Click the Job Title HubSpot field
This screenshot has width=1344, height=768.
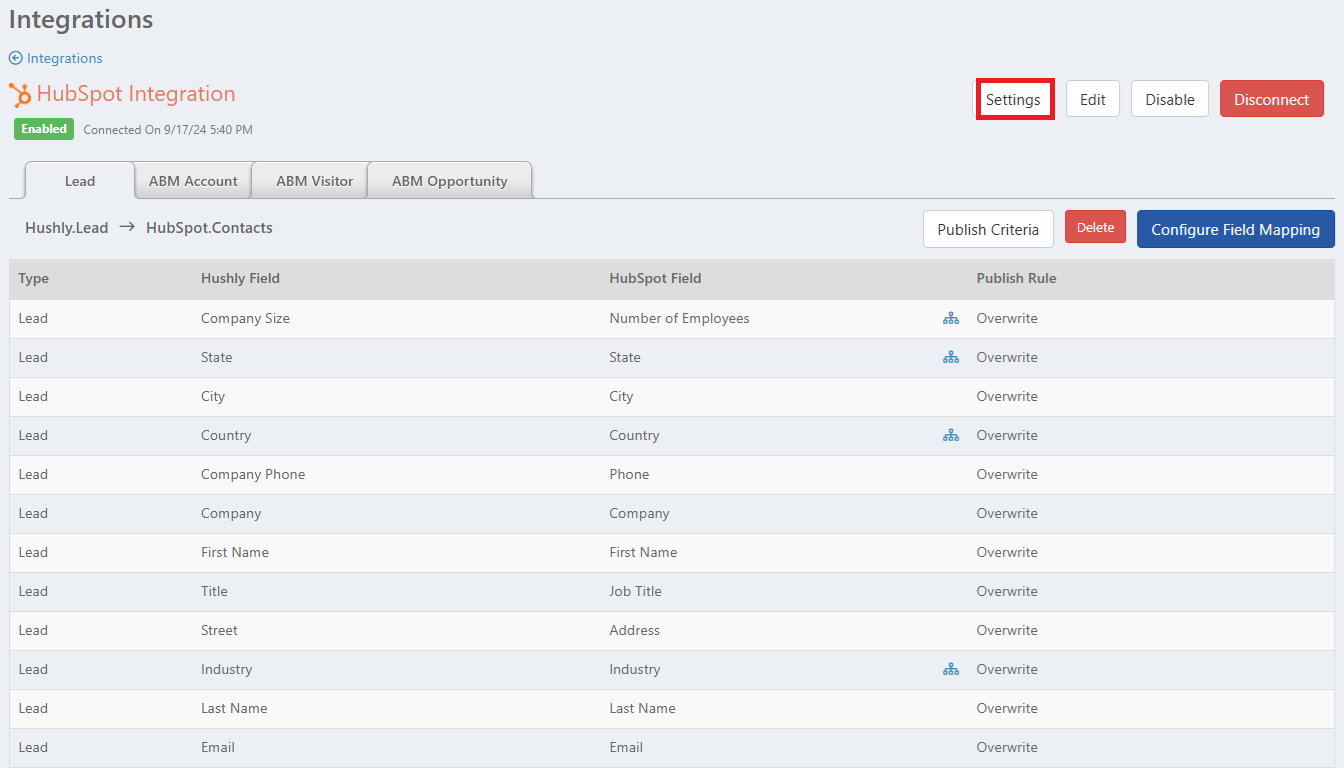click(635, 592)
